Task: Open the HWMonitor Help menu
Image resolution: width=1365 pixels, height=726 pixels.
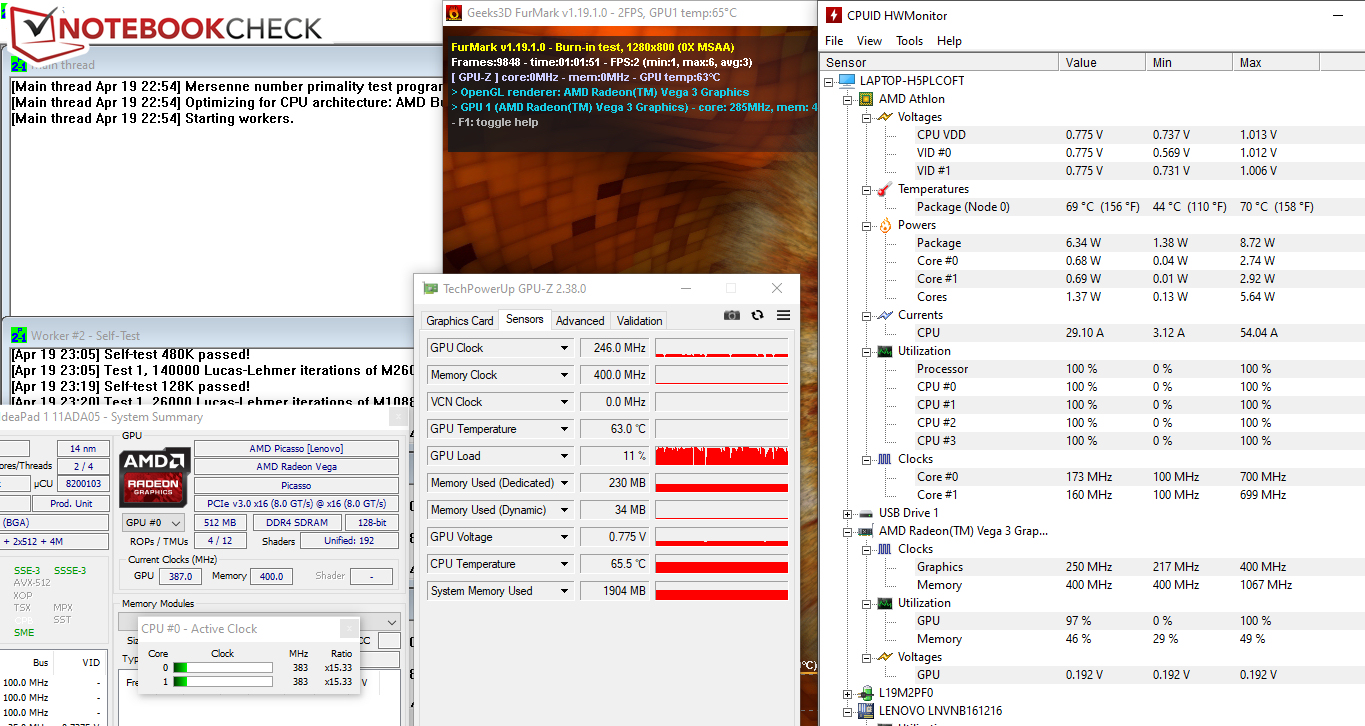Action: [x=949, y=41]
